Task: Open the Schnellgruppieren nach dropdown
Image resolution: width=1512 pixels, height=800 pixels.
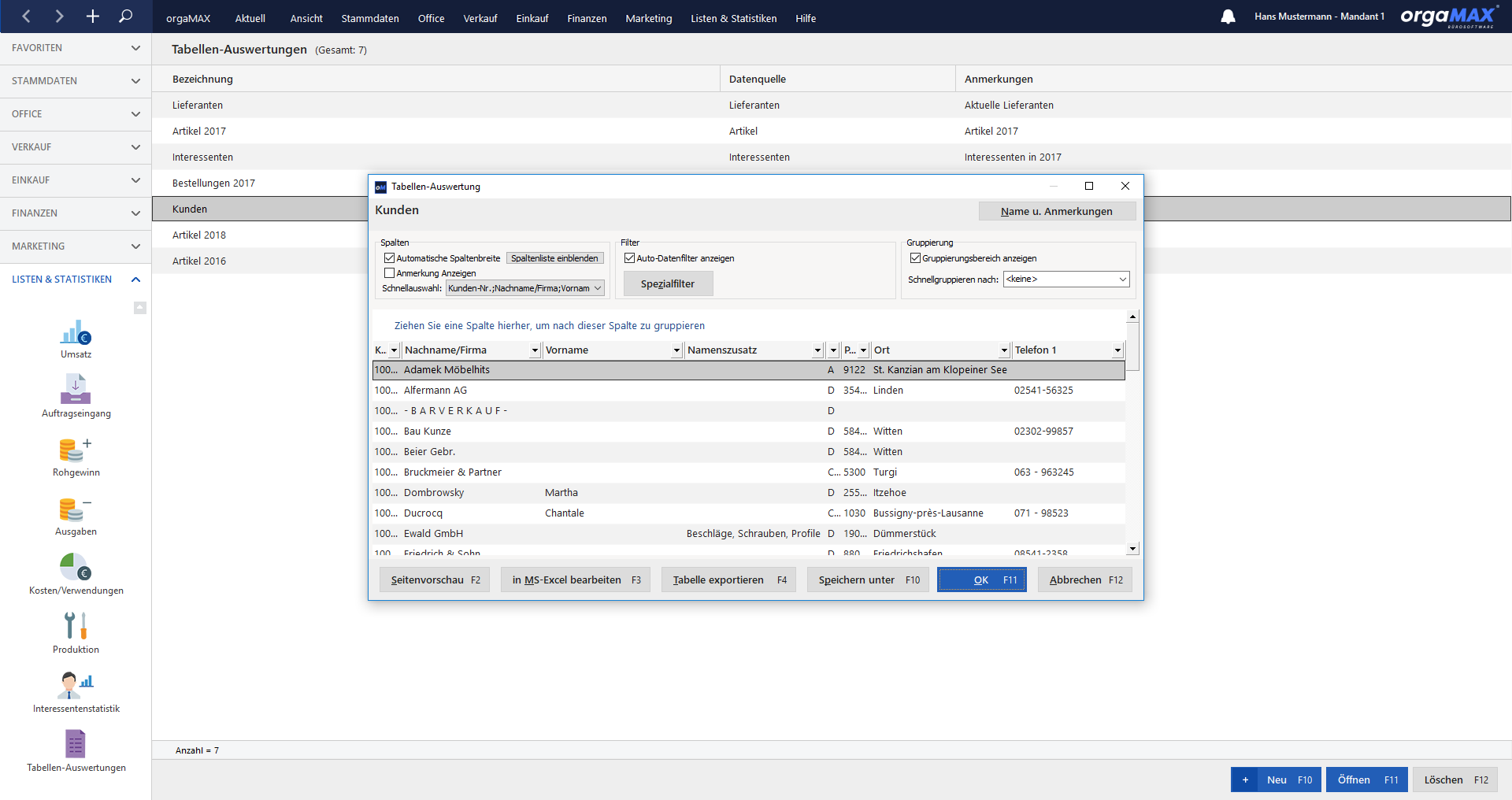Action: click(x=1066, y=280)
